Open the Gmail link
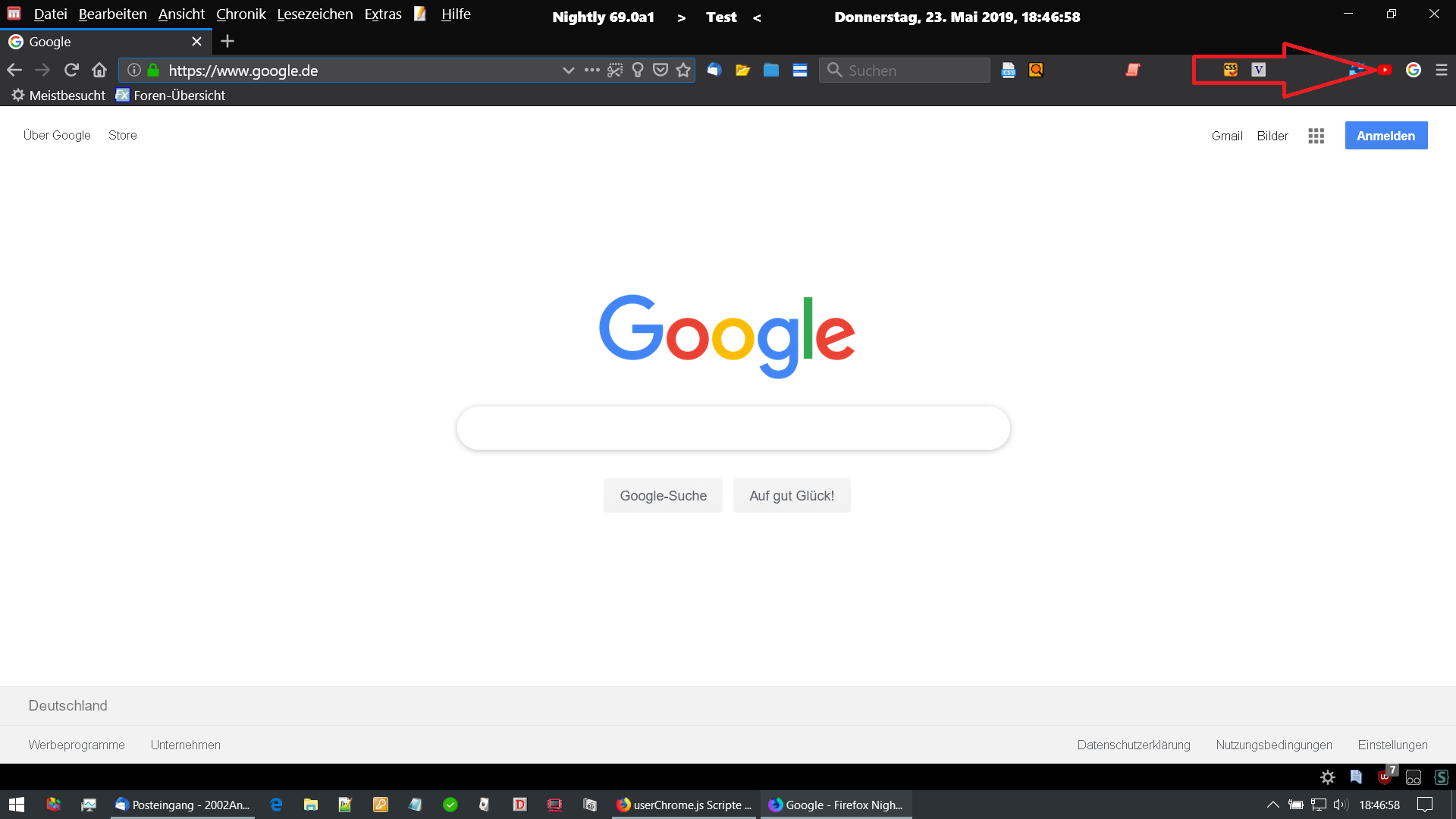The image size is (1456, 819). [1226, 136]
